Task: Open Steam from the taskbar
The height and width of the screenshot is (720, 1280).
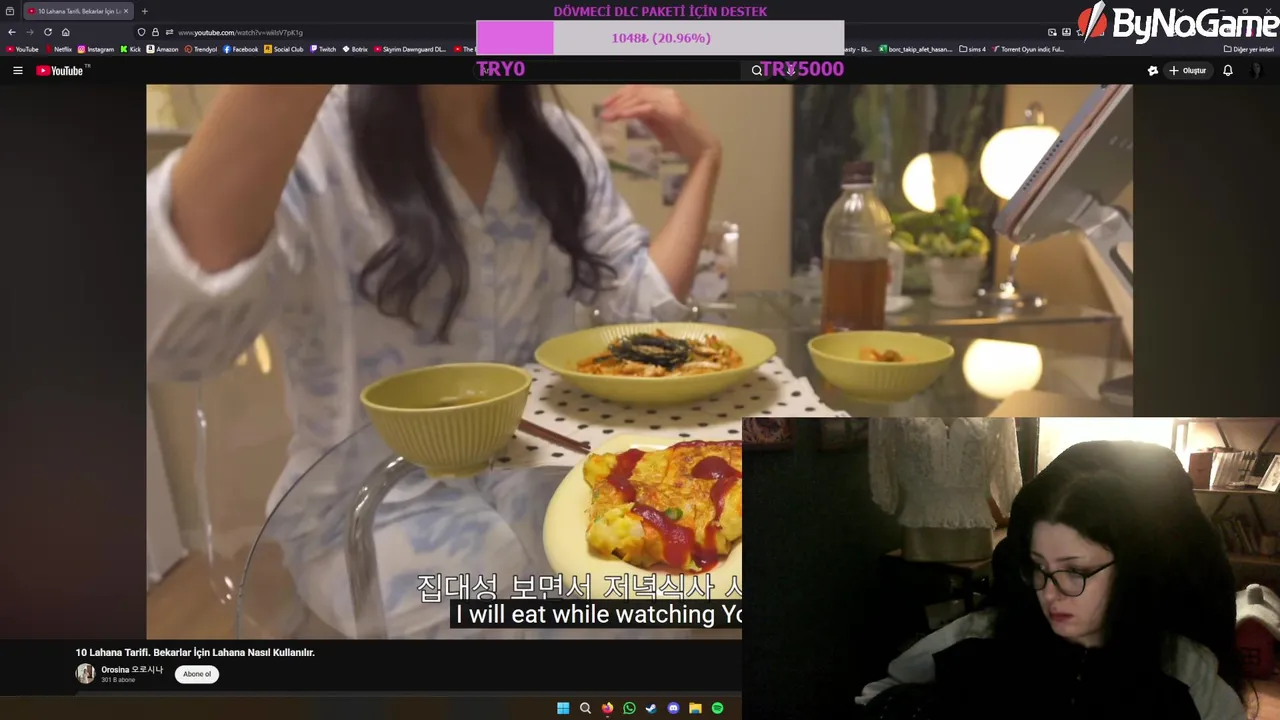Action: point(651,708)
